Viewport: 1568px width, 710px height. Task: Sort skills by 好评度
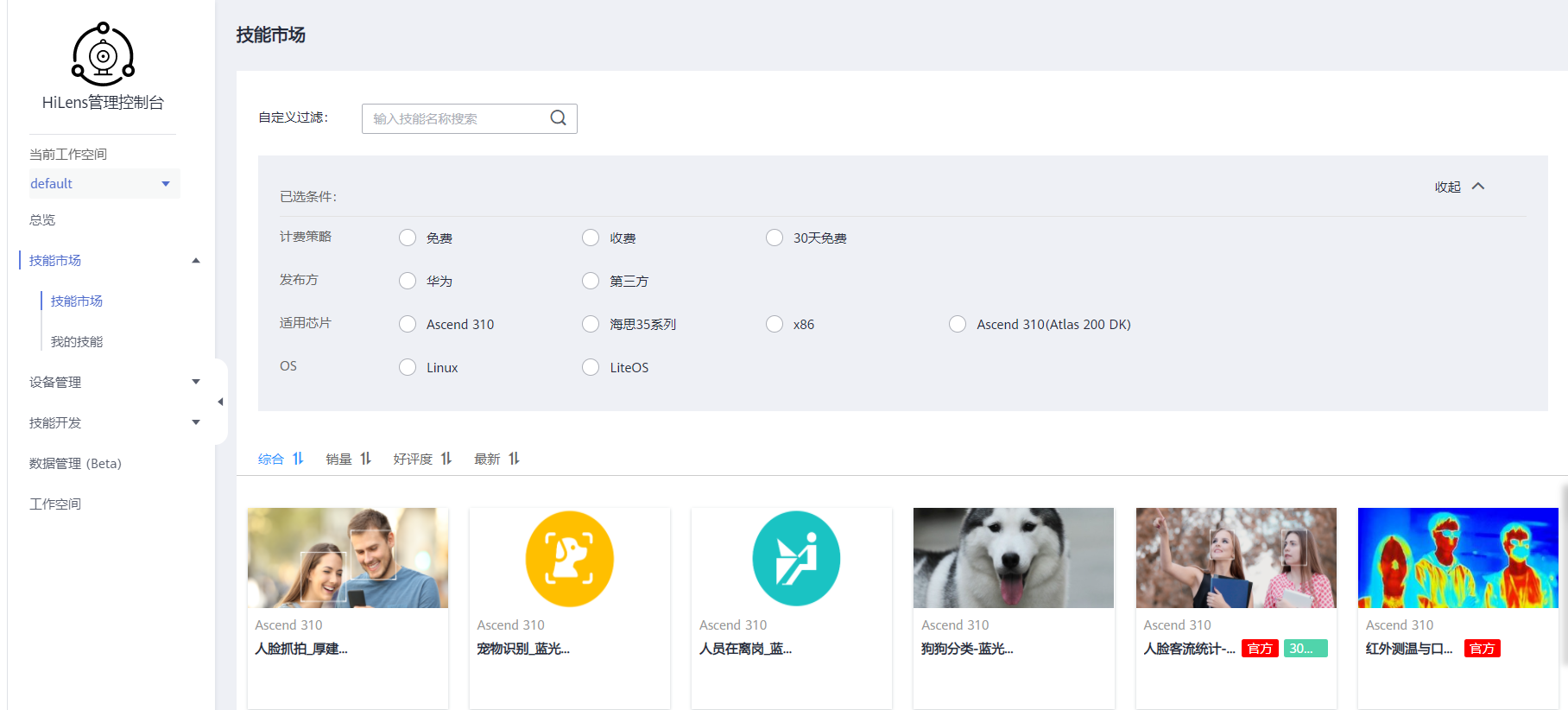tap(413, 459)
